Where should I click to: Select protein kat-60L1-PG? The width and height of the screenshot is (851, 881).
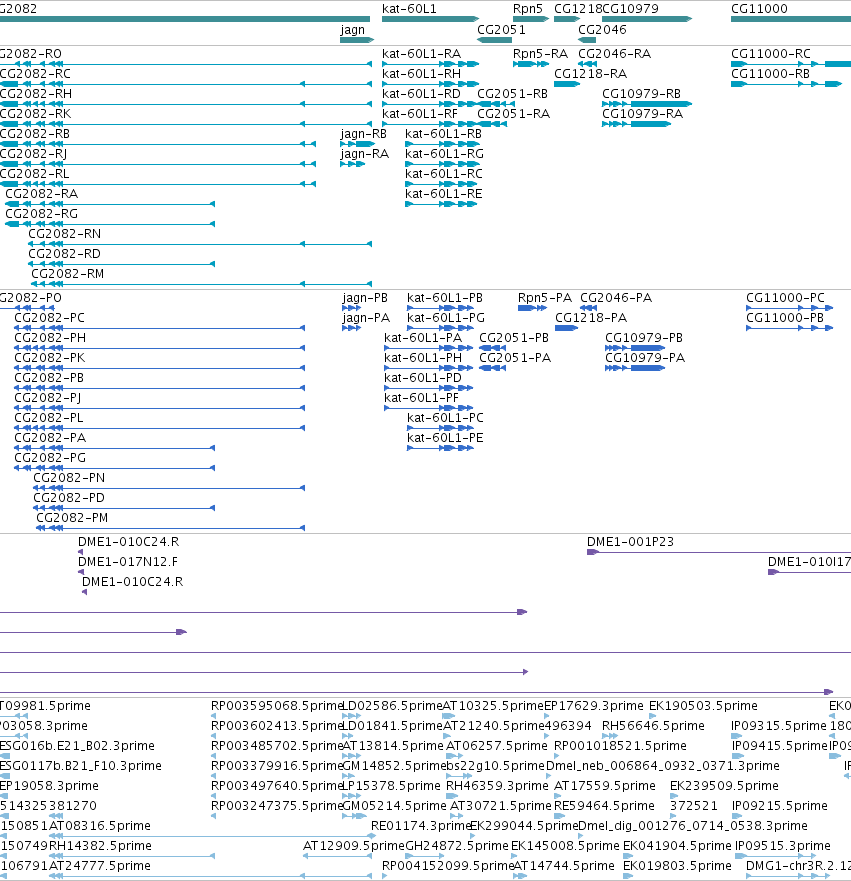(446, 318)
